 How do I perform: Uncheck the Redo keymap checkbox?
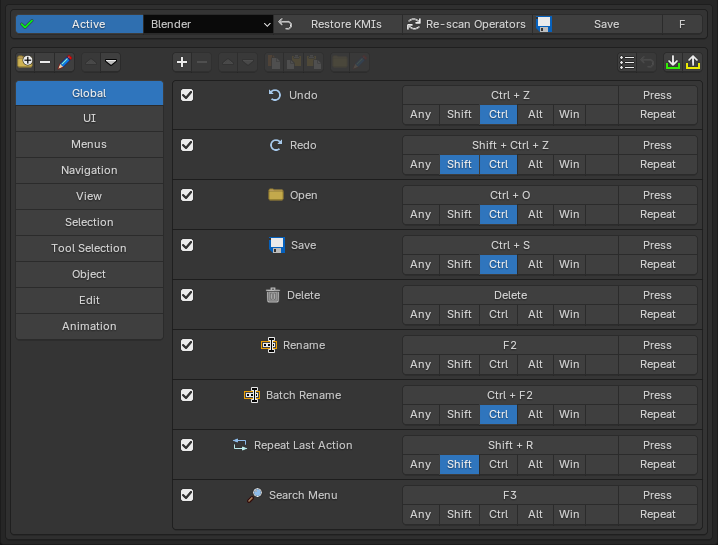(187, 145)
